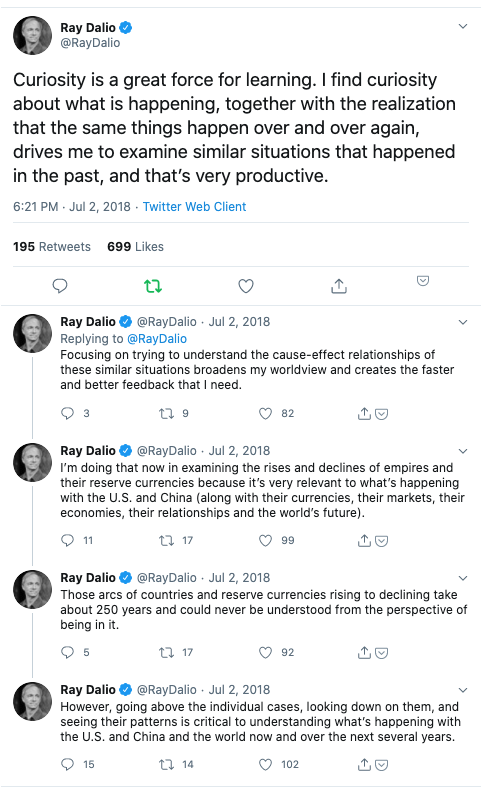Image resolution: width=483 pixels, height=792 pixels.
Task: View the 699 Likes list
Action: pyautogui.click(x=135, y=246)
